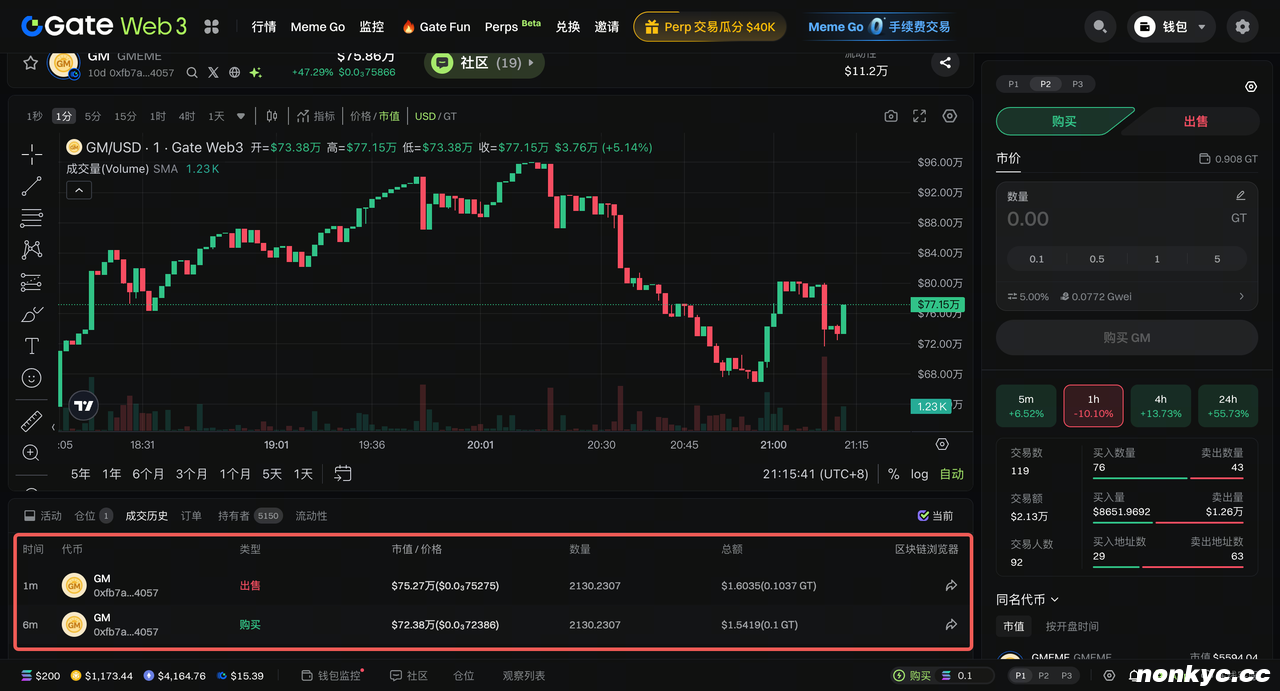Select the text annotation tool
This screenshot has width=1280, height=691.
(x=32, y=346)
